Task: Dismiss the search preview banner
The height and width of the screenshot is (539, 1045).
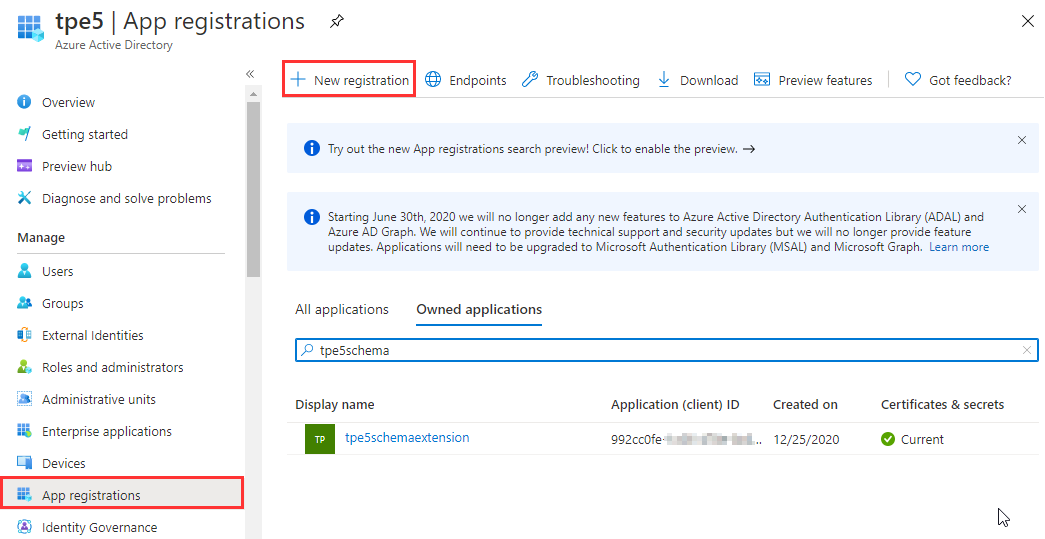Action: pos(1021,140)
